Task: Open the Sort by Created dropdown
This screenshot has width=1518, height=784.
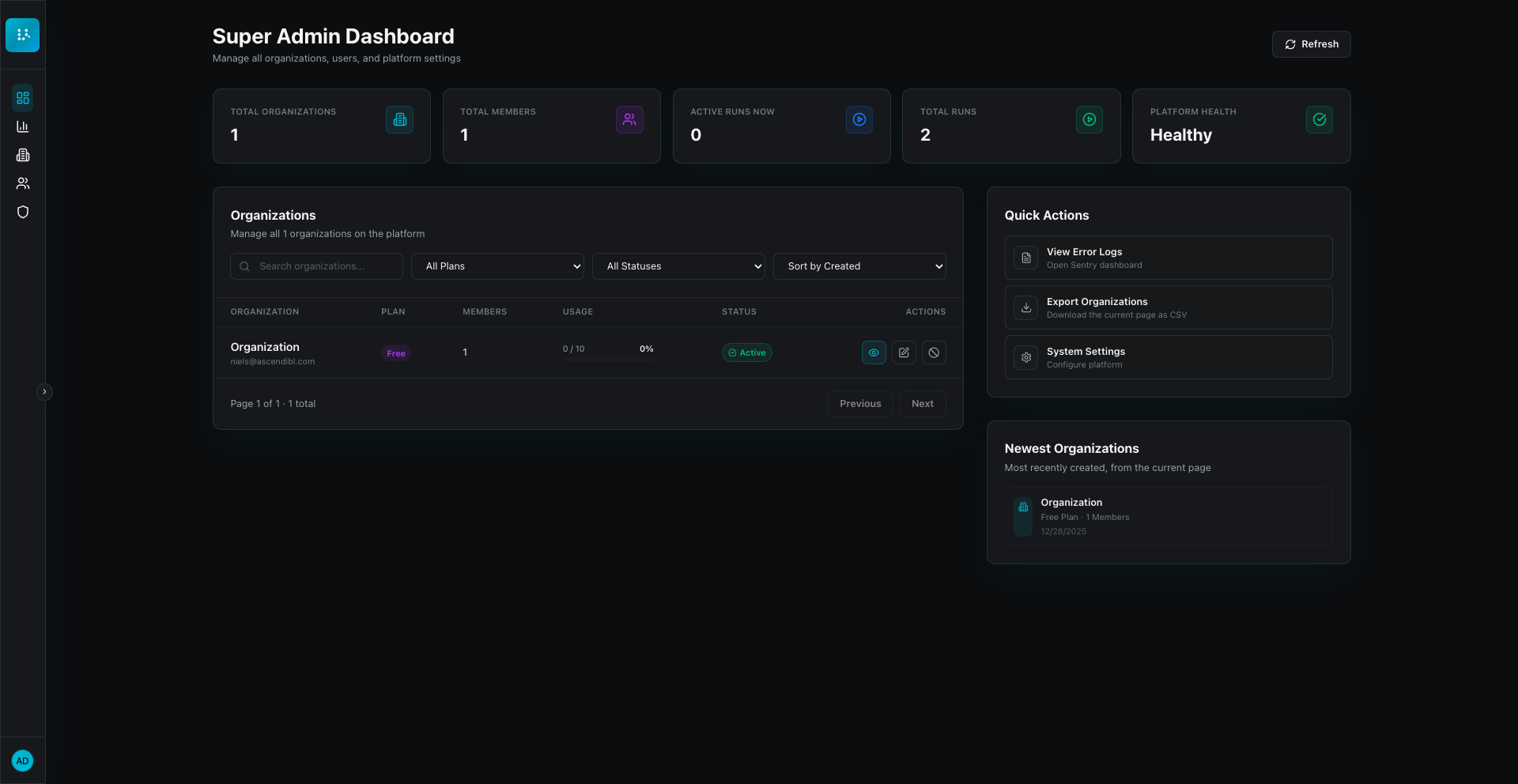Action: [x=859, y=266]
